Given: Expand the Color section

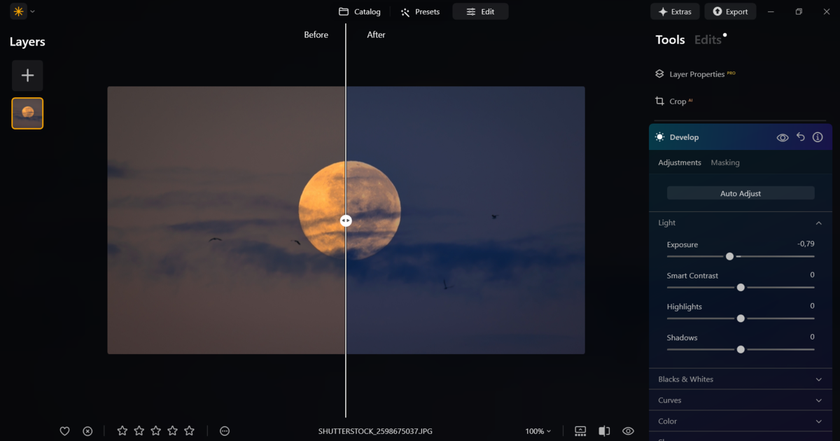Looking at the screenshot, I should [740, 421].
